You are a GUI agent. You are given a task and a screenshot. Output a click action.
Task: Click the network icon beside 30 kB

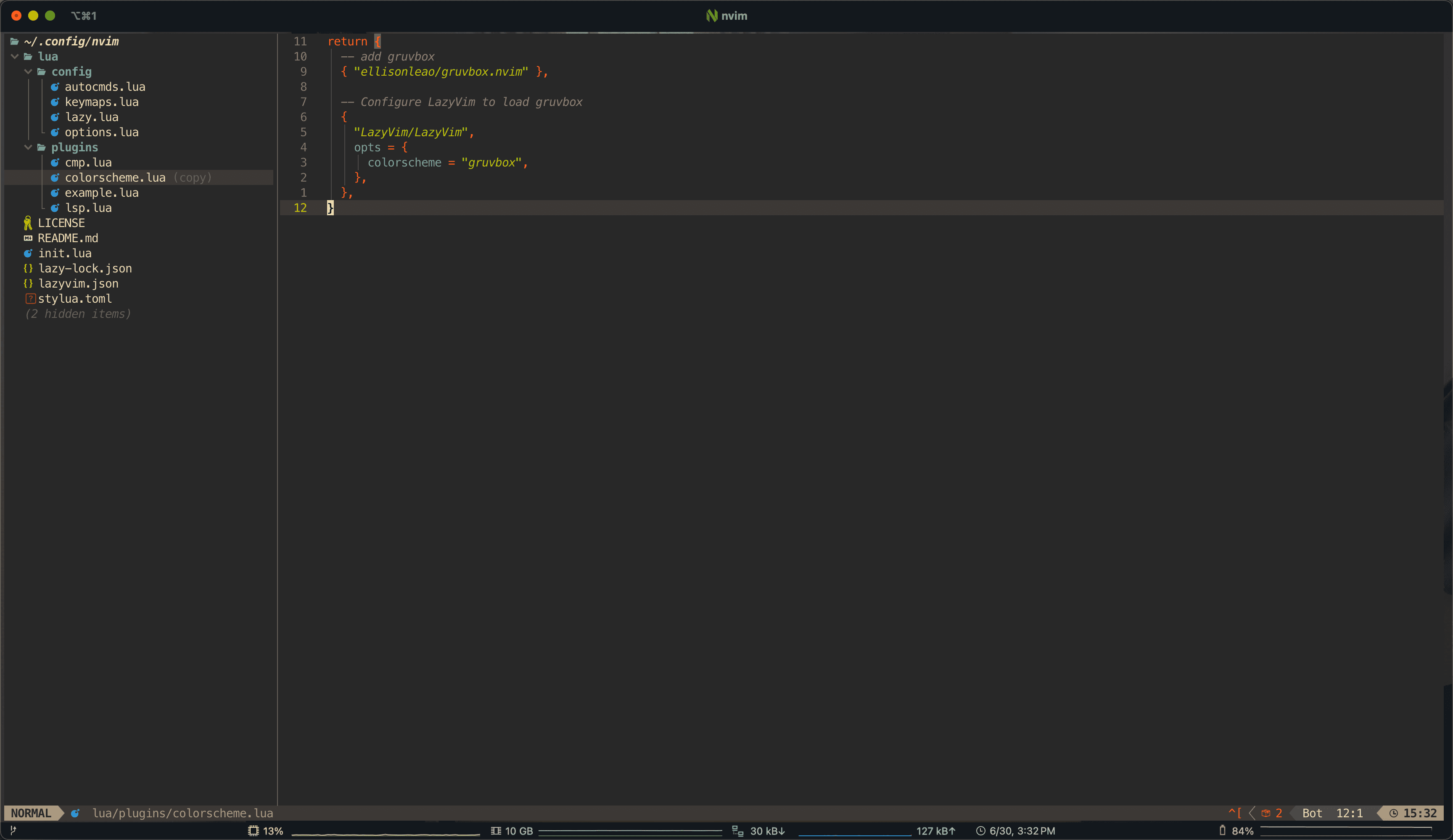click(x=737, y=831)
